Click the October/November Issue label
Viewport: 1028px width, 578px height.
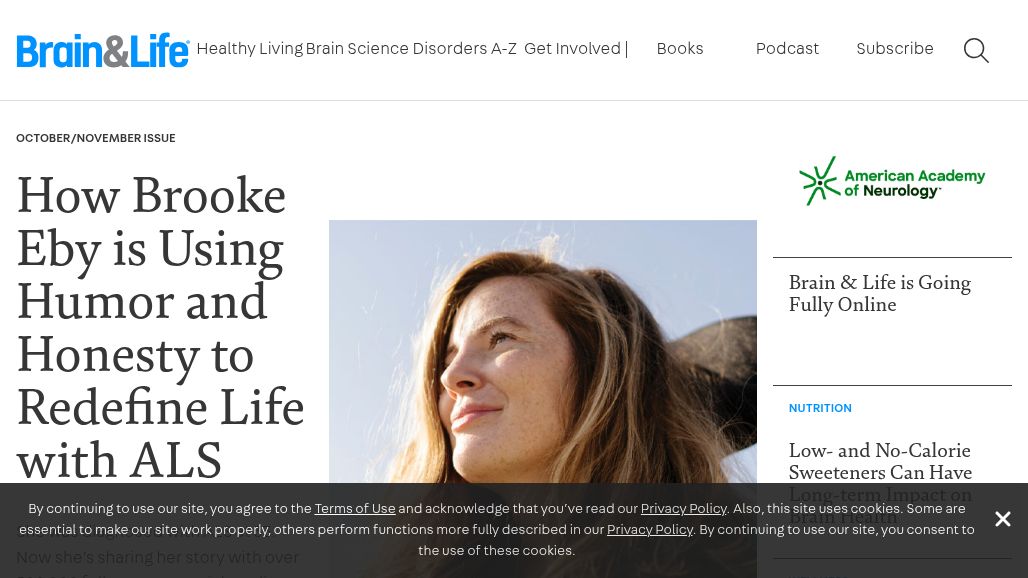click(96, 138)
